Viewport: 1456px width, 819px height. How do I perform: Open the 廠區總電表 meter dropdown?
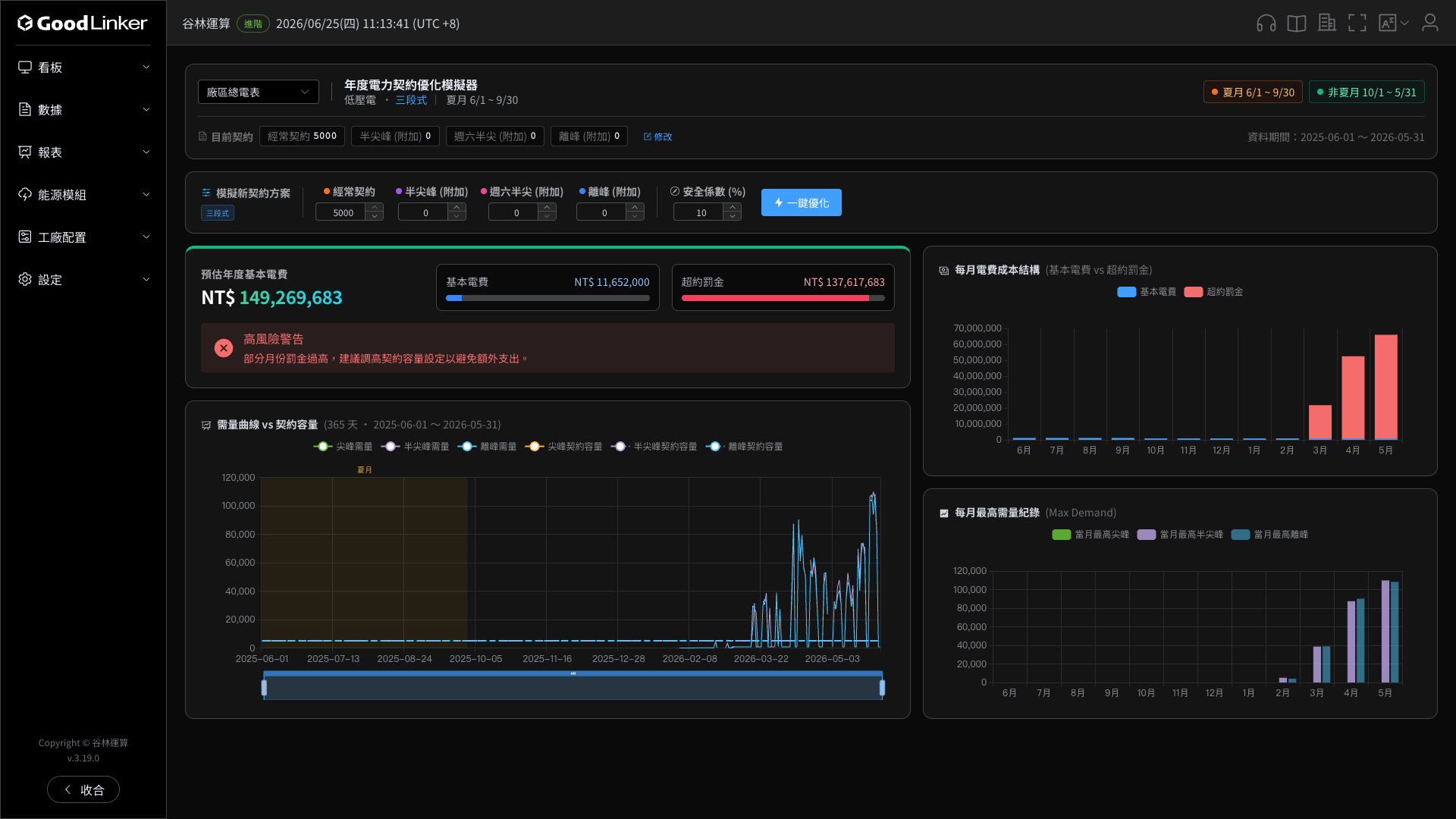pyautogui.click(x=259, y=92)
